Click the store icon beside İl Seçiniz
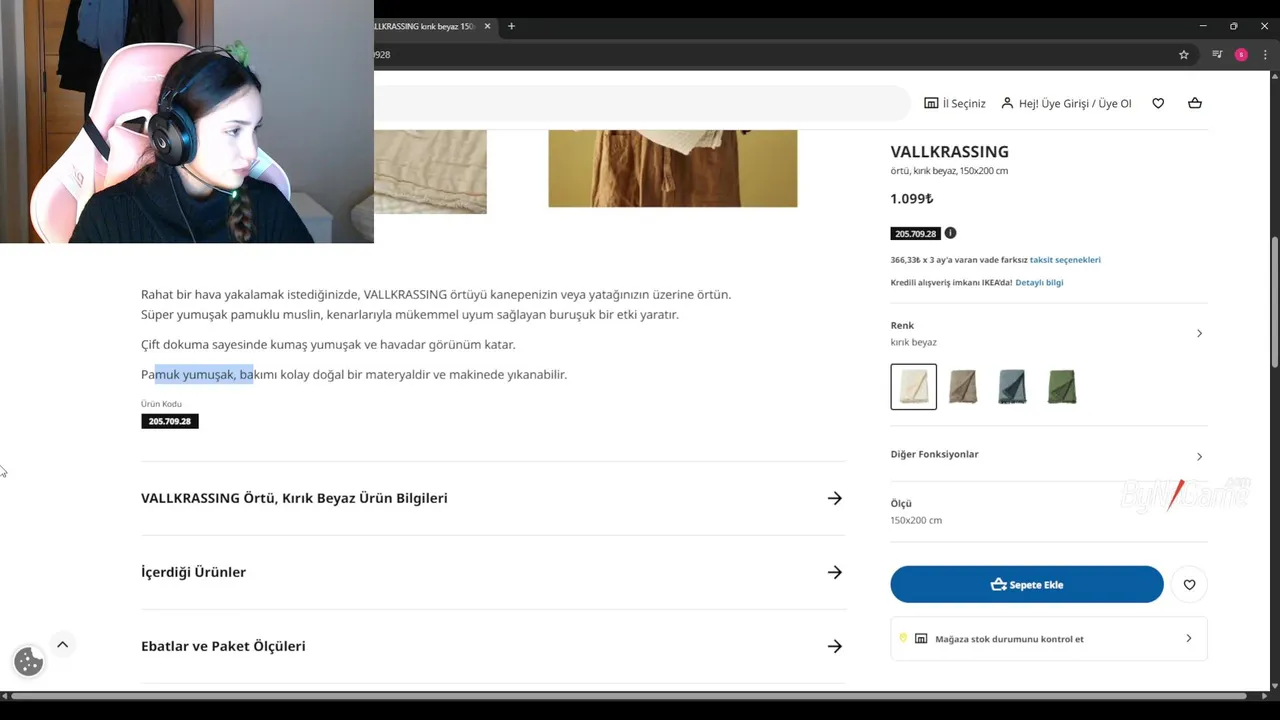The width and height of the screenshot is (1280, 720). tap(931, 103)
